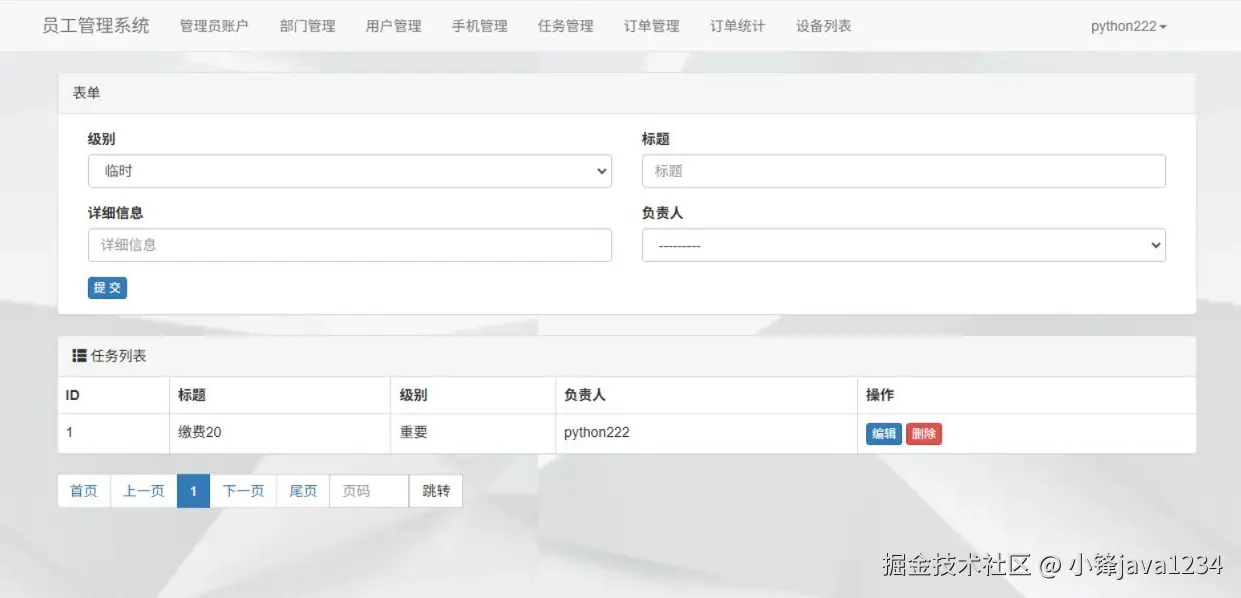This screenshot has width=1241, height=598.
Task: Click the python222 cell in task table
Action: tap(706, 433)
